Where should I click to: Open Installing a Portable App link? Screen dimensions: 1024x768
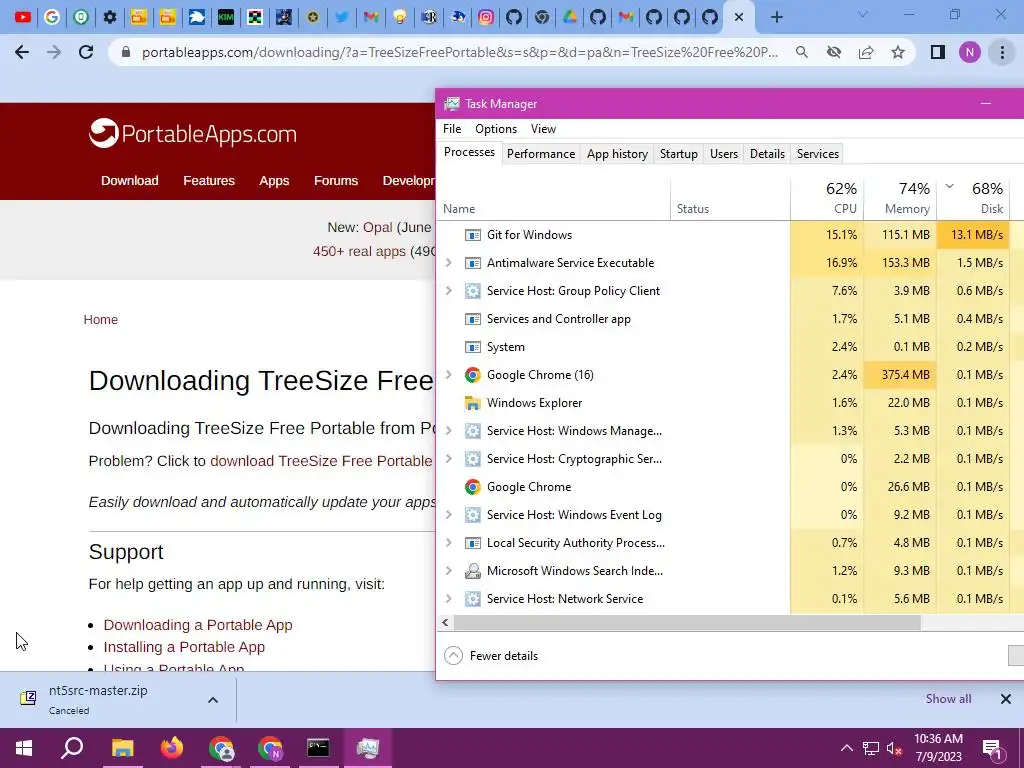(x=184, y=647)
